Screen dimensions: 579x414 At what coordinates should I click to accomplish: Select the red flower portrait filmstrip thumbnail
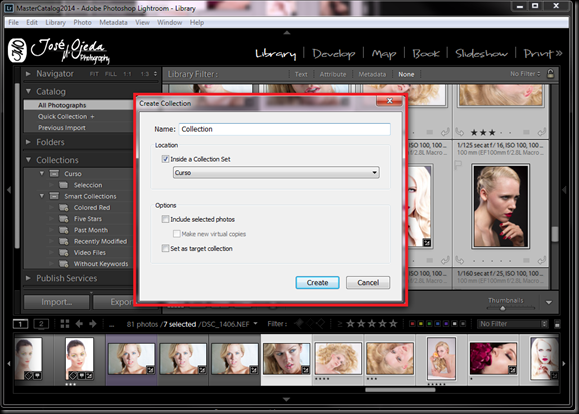click(x=493, y=358)
